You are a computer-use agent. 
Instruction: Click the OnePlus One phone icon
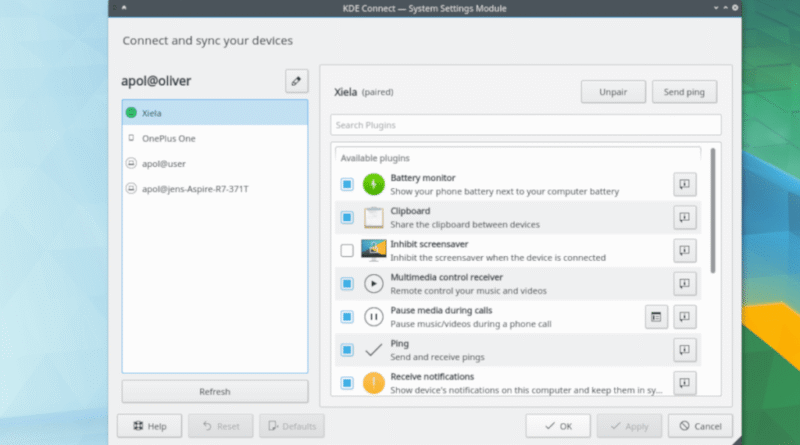(x=131, y=138)
